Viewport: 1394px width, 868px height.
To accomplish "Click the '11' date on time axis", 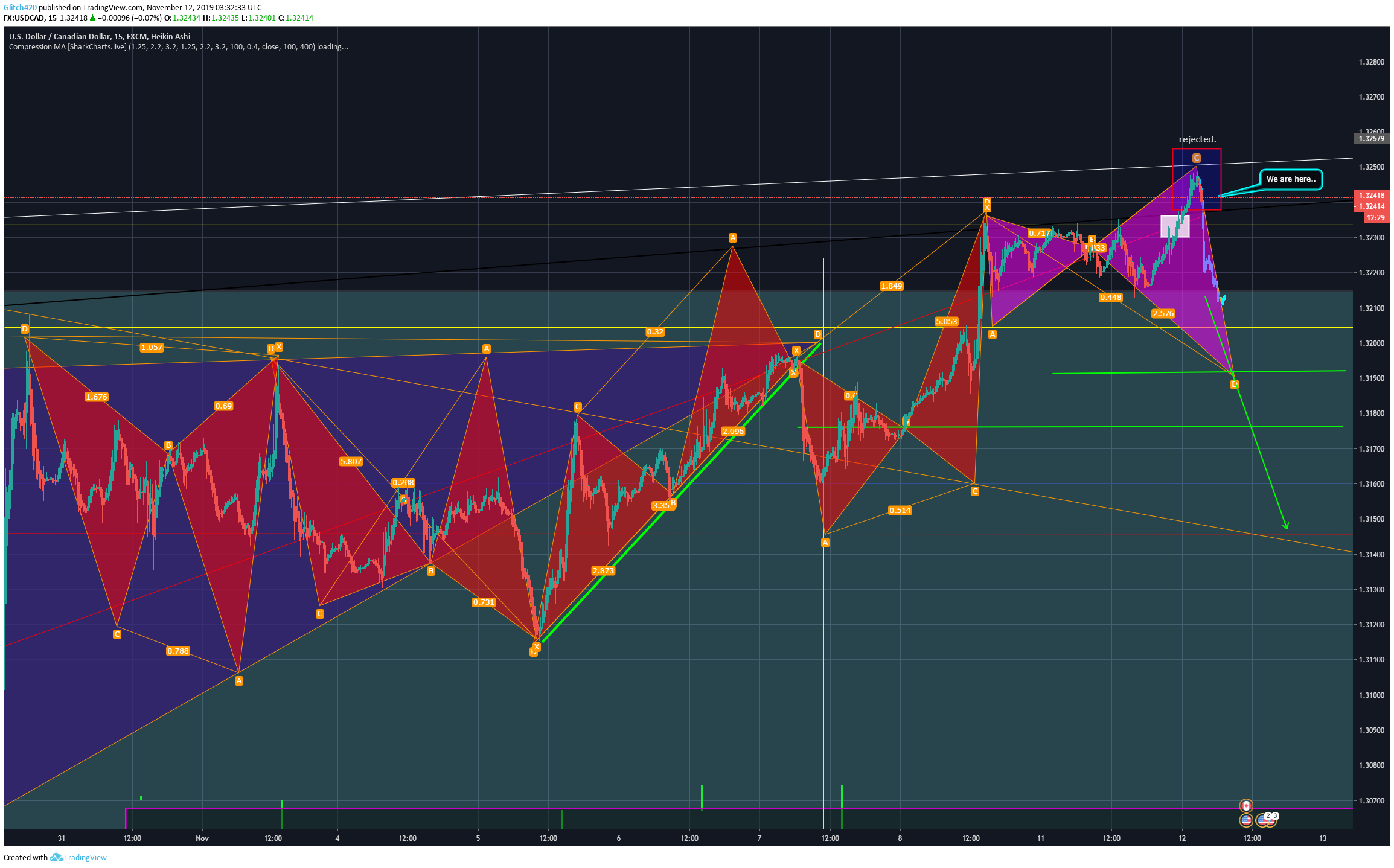I will pyautogui.click(x=1041, y=838).
